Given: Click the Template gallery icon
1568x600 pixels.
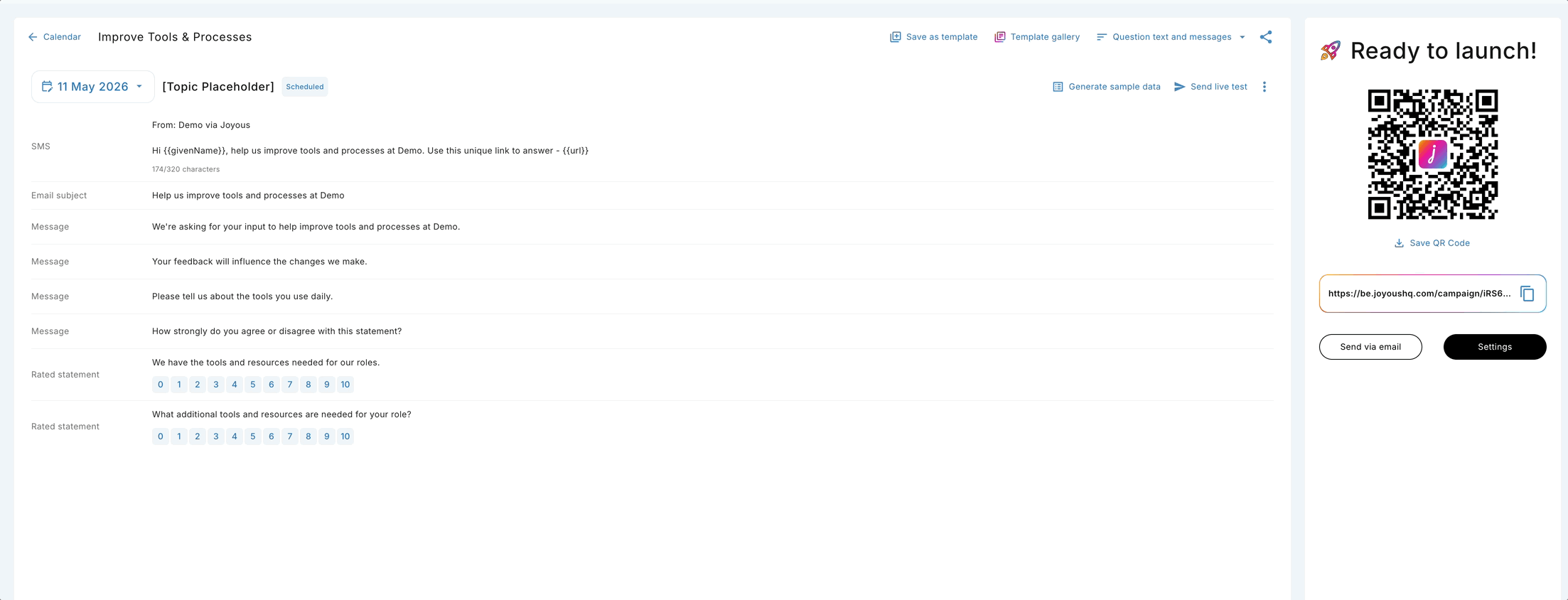Looking at the screenshot, I should pos(999,37).
